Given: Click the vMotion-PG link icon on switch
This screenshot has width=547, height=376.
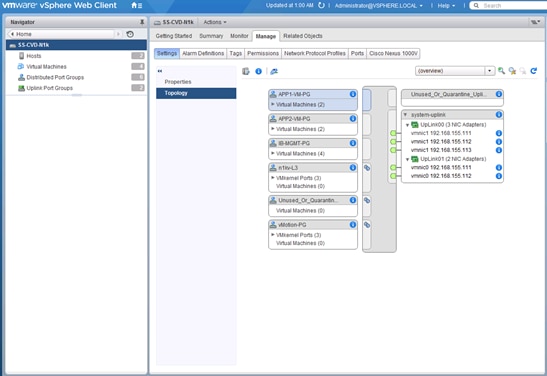Looking at the screenshot, I should 367,225.
